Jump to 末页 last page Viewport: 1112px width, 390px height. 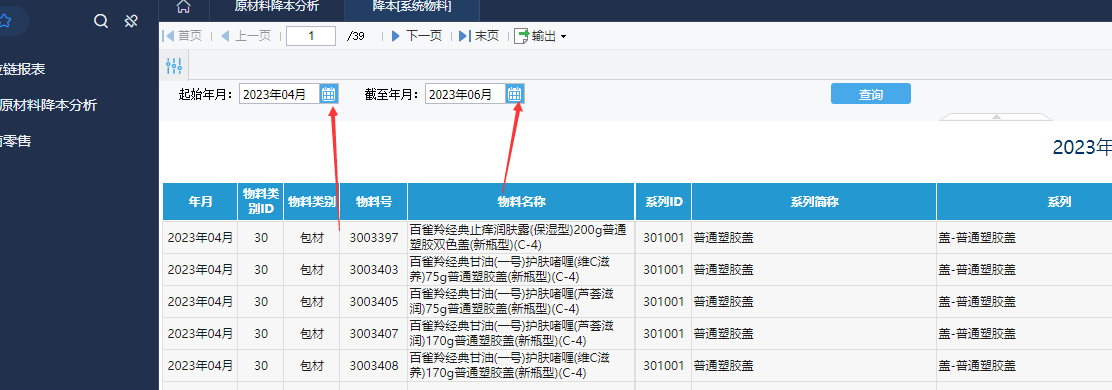pyautogui.click(x=479, y=35)
